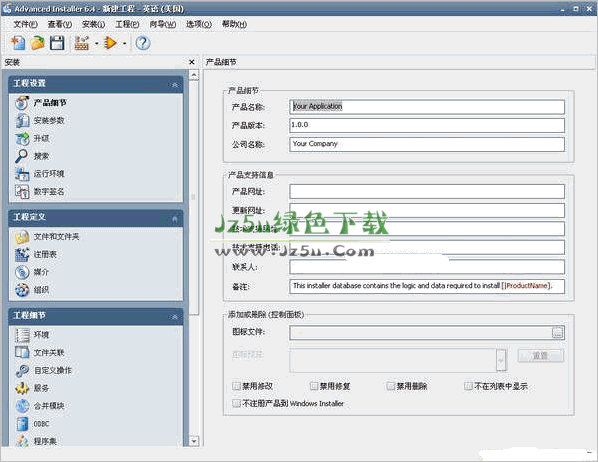The image size is (598, 462).
Task: Open the icon list dropdown
Action: 501,360
